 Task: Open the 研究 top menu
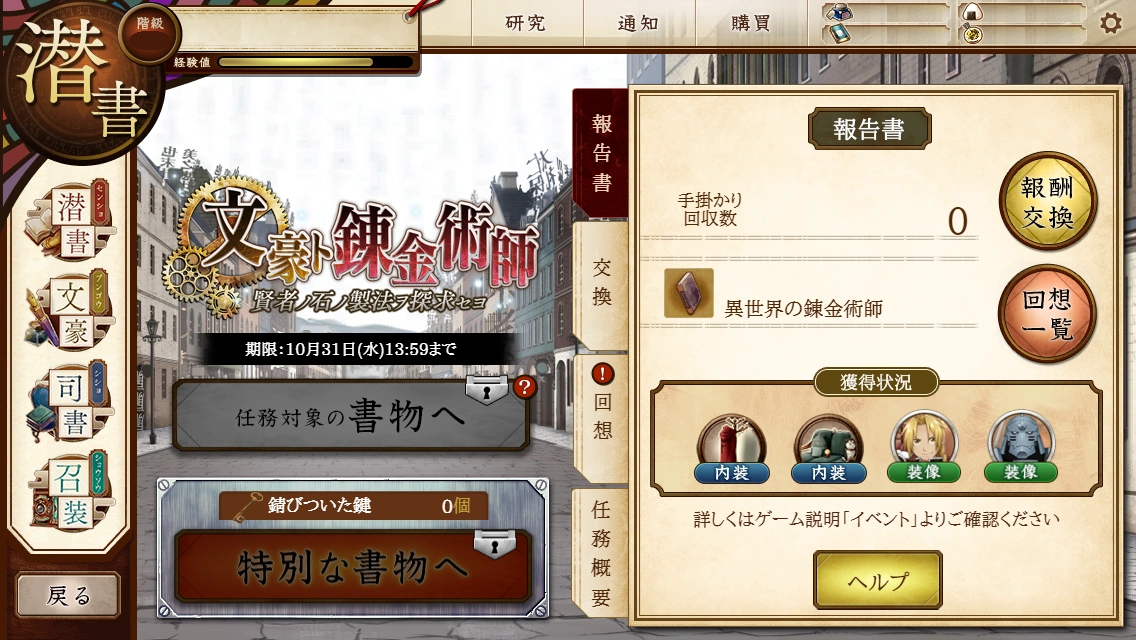[525, 23]
